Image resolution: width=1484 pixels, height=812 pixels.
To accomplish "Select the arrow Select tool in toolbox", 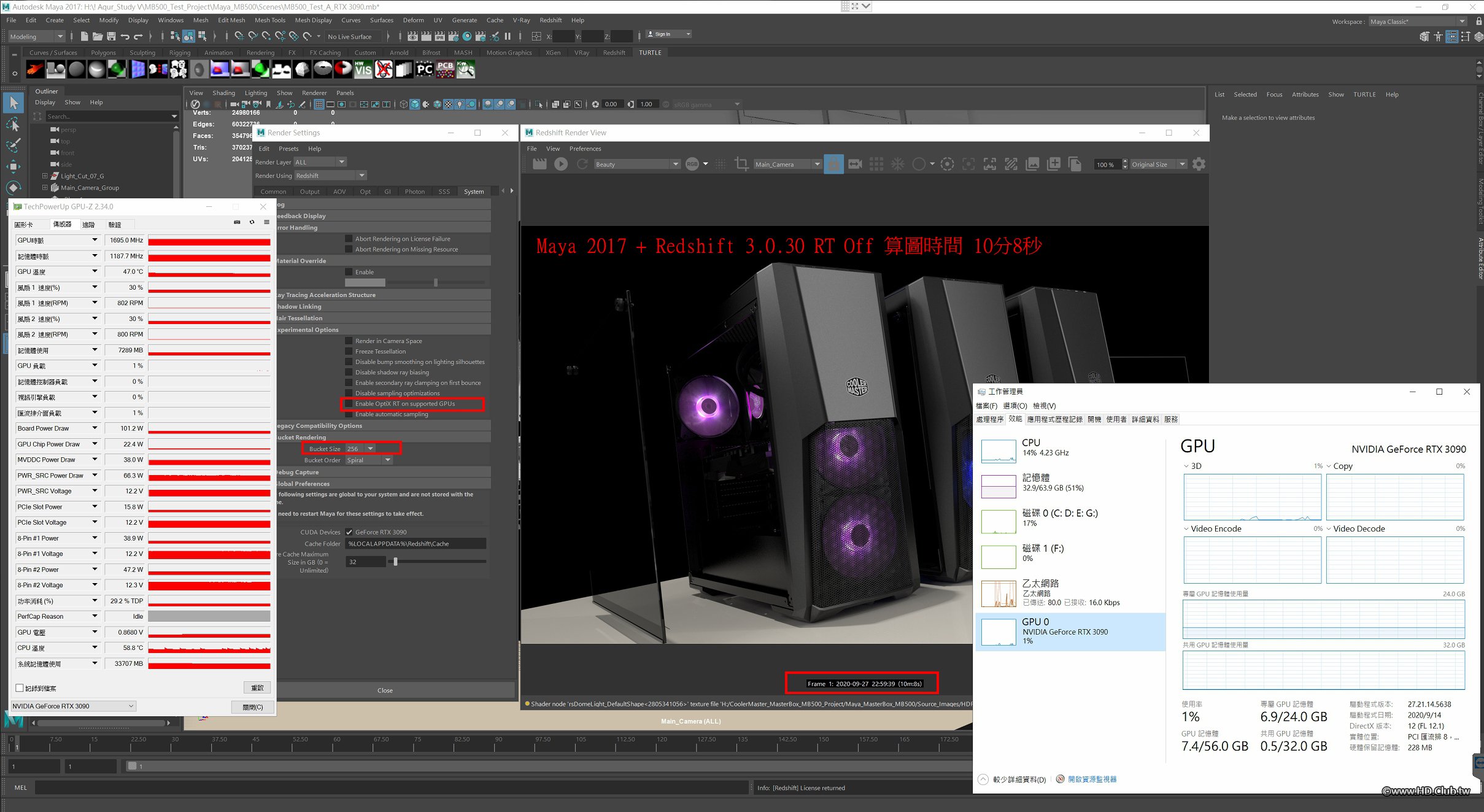I will point(14,103).
